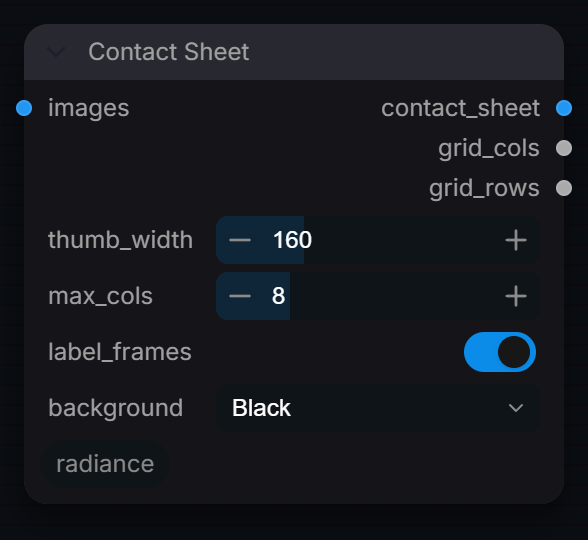
Task: Increase thumb_width with plus icon
Action: coord(516,240)
